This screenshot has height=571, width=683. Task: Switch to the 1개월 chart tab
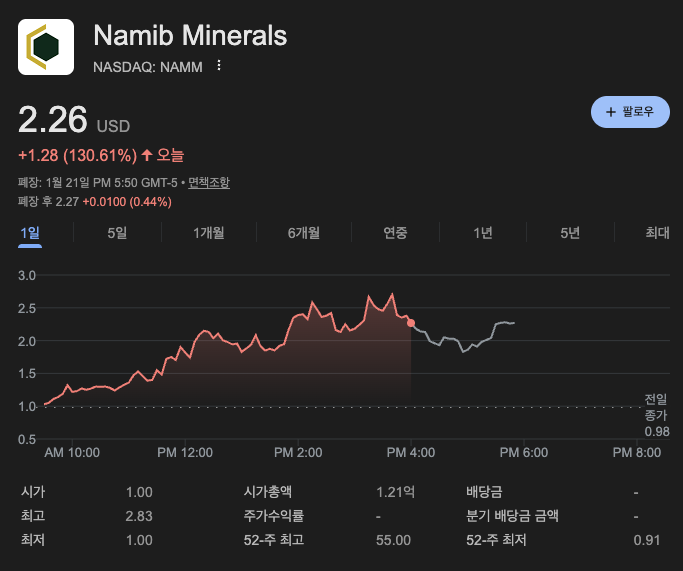[x=209, y=233]
